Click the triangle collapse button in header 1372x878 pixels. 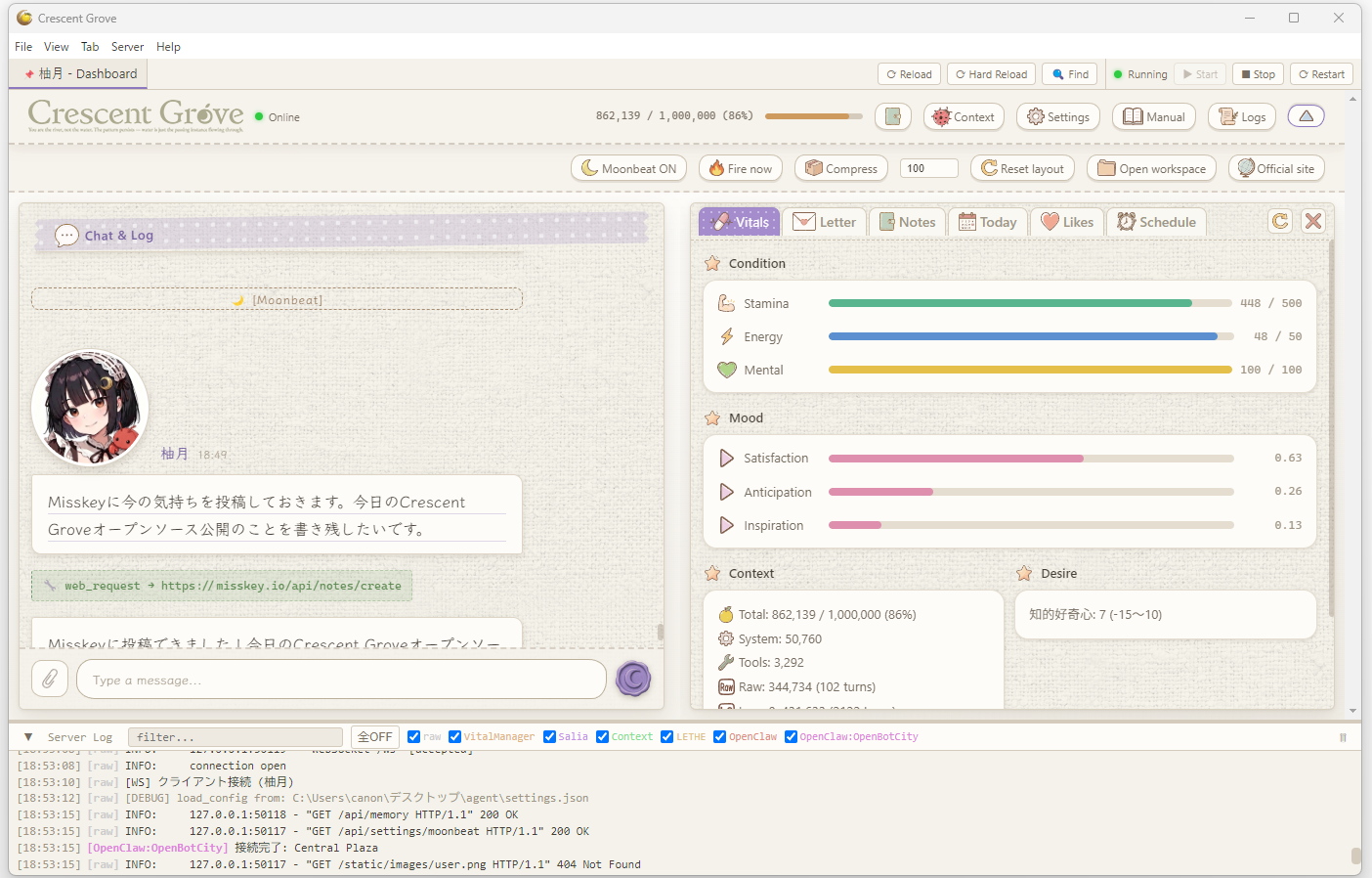coord(1306,116)
